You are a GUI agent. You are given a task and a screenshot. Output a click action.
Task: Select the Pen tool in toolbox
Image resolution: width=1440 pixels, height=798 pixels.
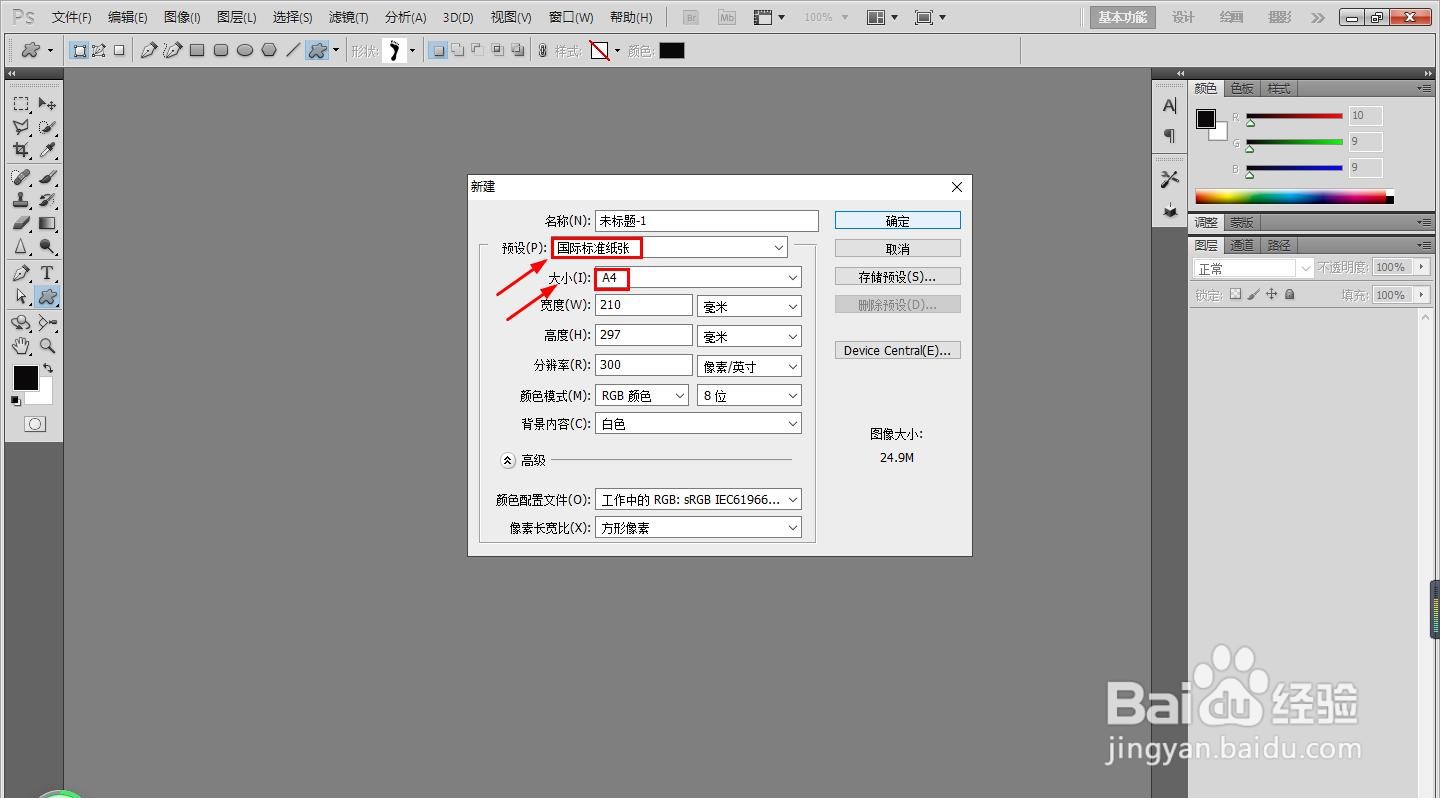coord(21,273)
